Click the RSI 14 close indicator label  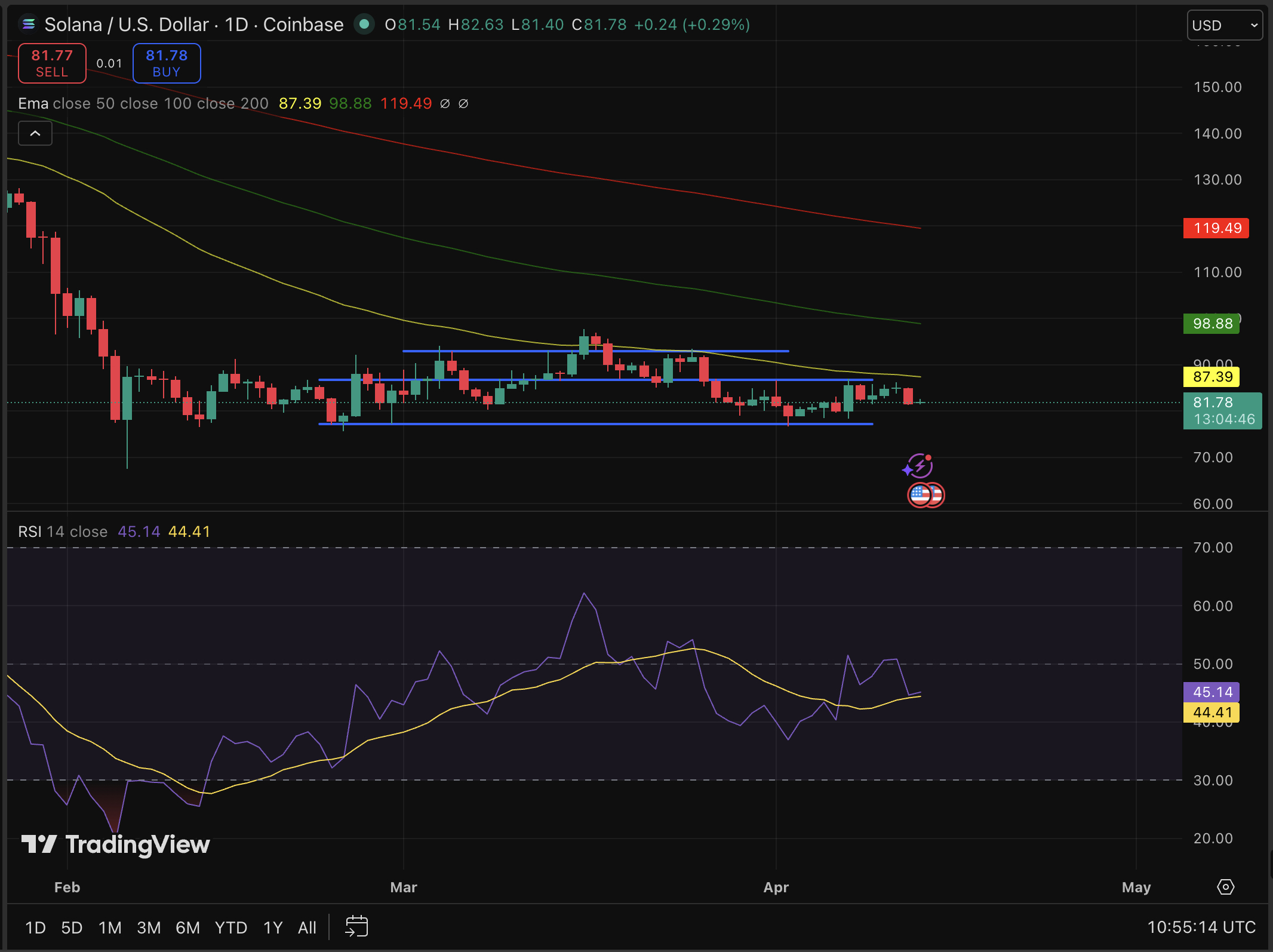(x=63, y=532)
